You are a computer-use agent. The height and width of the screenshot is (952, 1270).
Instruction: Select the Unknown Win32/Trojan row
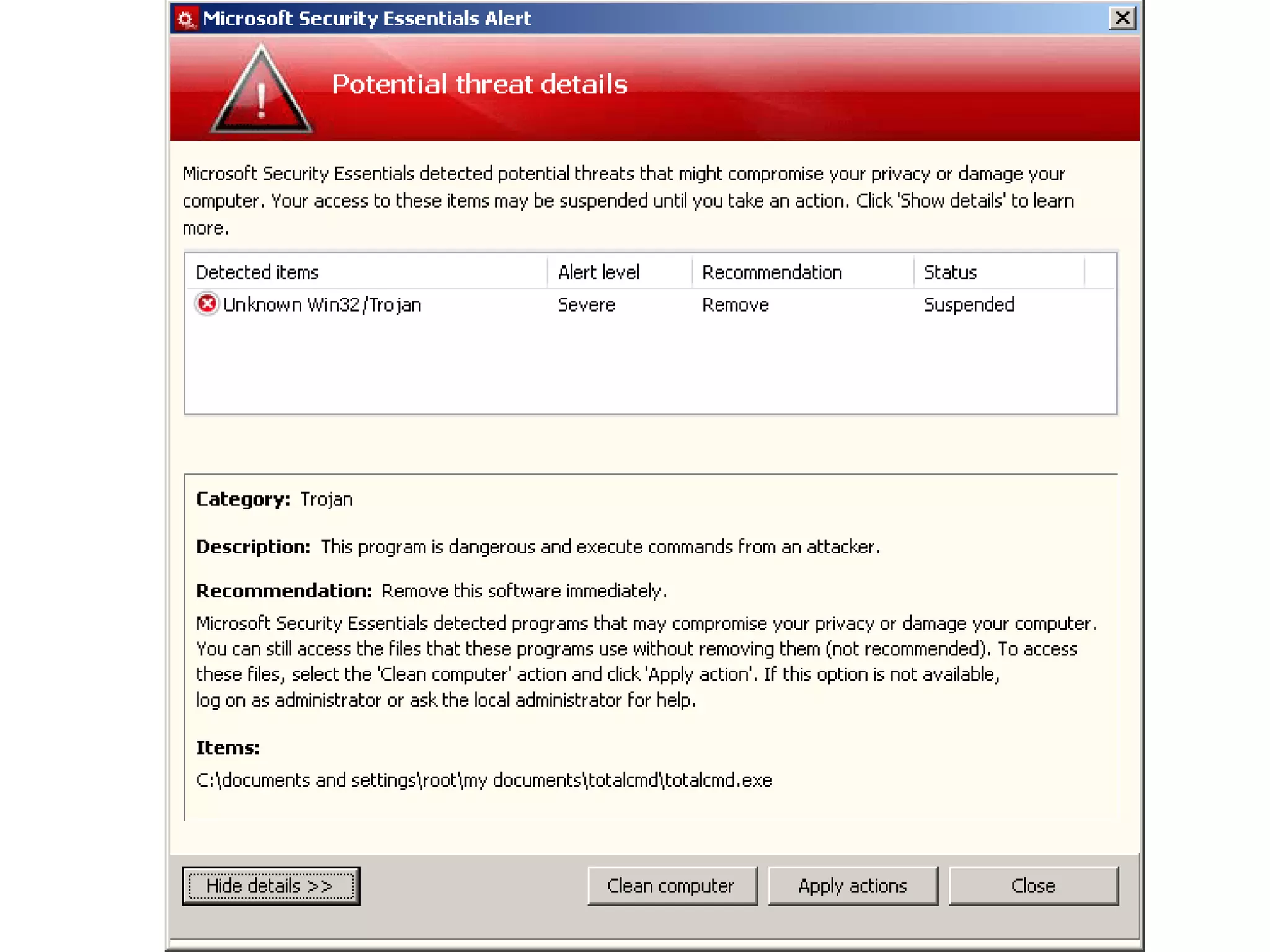coord(322,305)
